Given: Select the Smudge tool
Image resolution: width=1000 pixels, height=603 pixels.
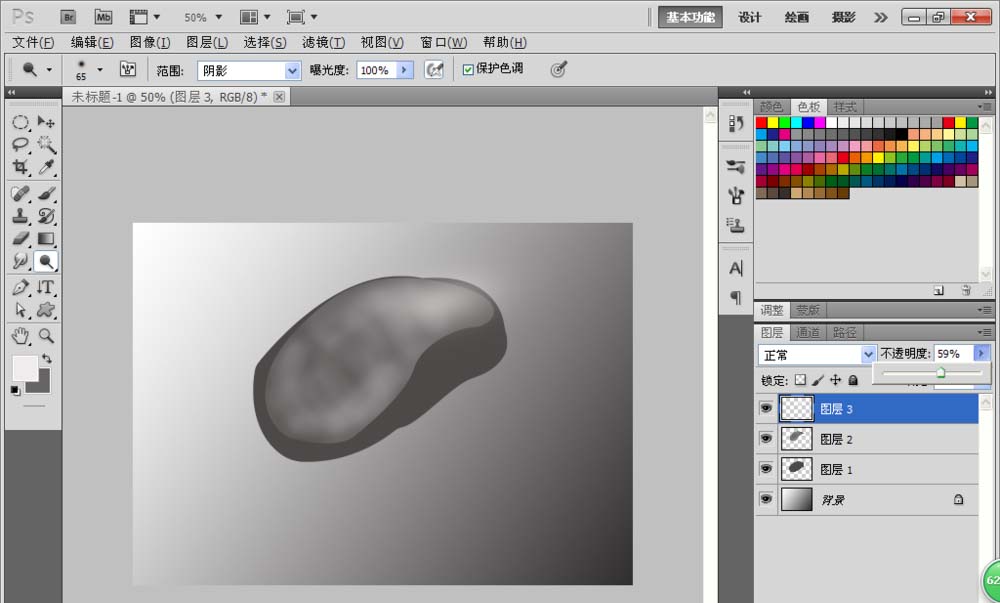Looking at the screenshot, I should (20, 261).
